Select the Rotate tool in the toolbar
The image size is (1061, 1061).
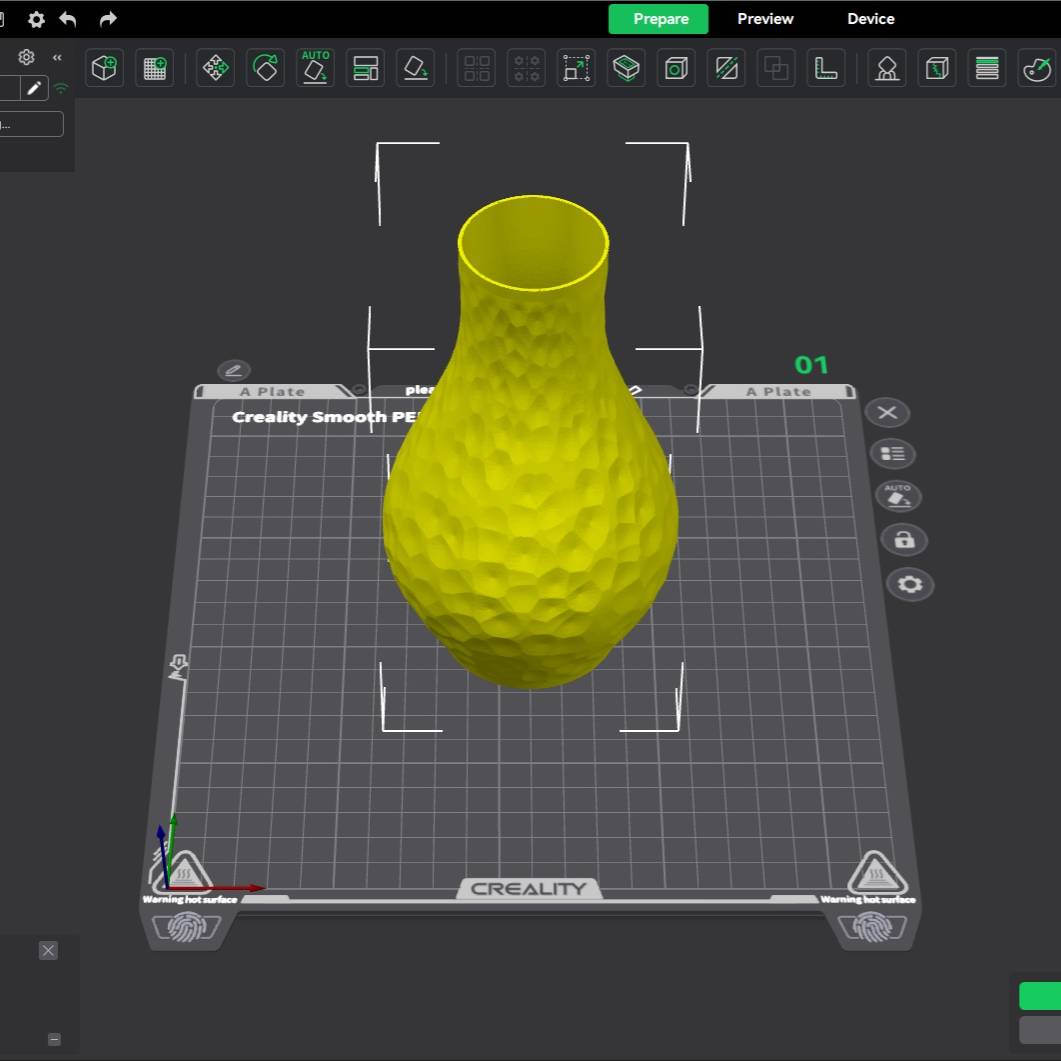(x=265, y=68)
